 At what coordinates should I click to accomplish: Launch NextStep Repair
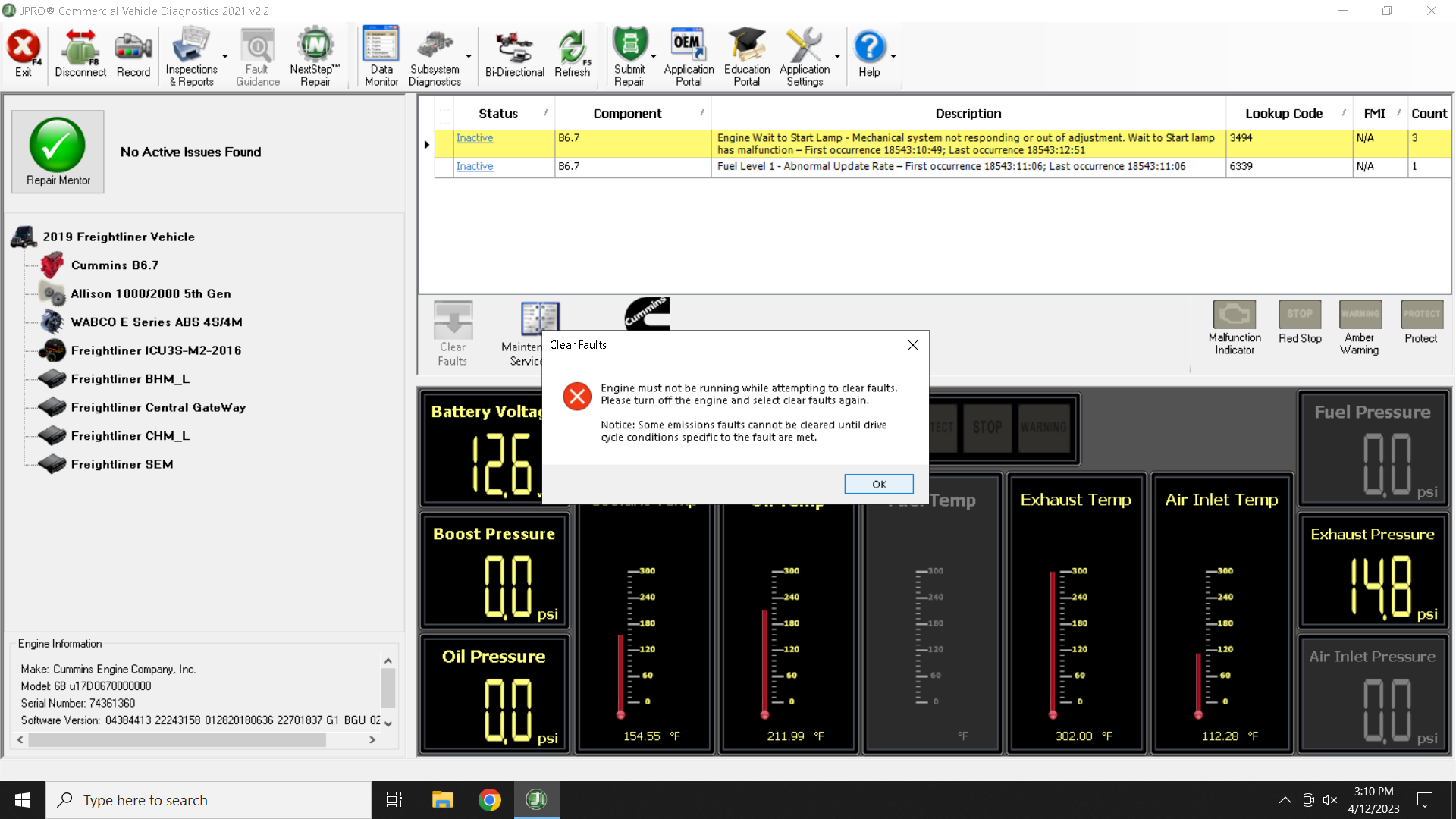[x=315, y=57]
